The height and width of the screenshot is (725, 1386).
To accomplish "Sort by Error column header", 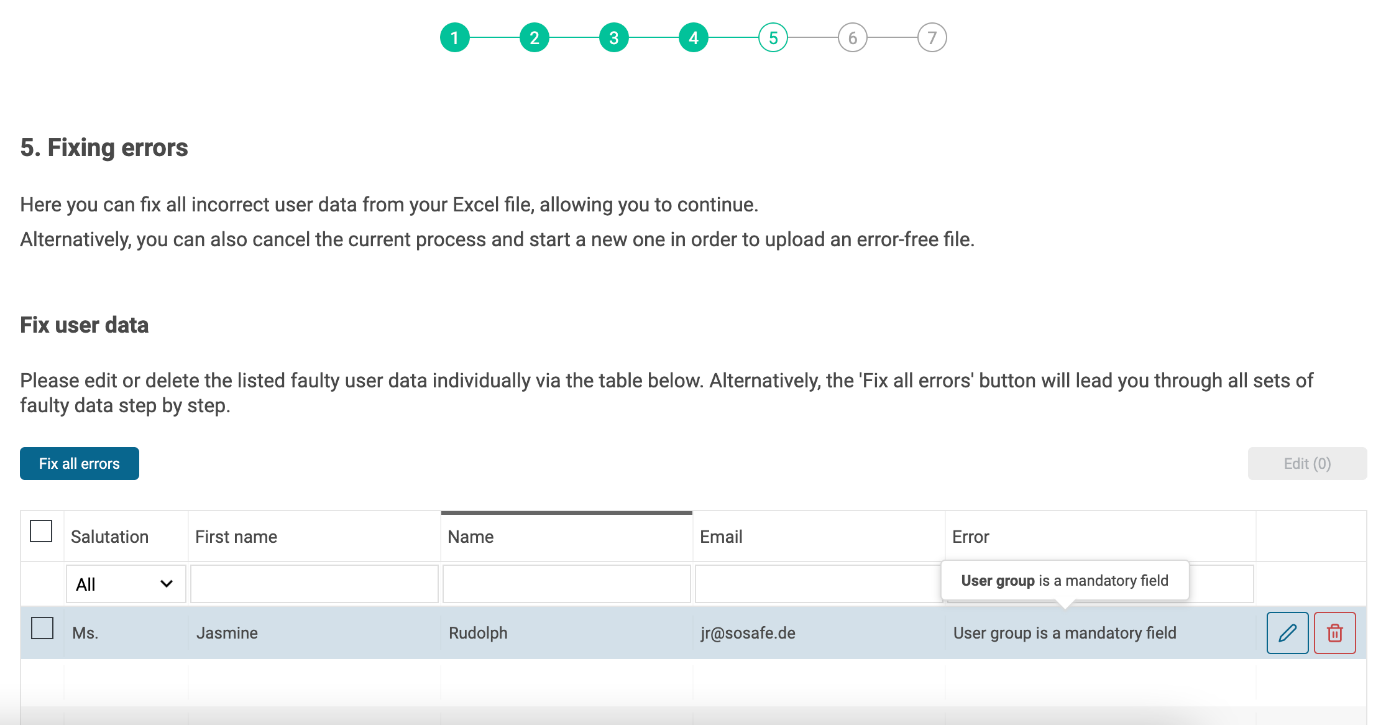I will 970,537.
